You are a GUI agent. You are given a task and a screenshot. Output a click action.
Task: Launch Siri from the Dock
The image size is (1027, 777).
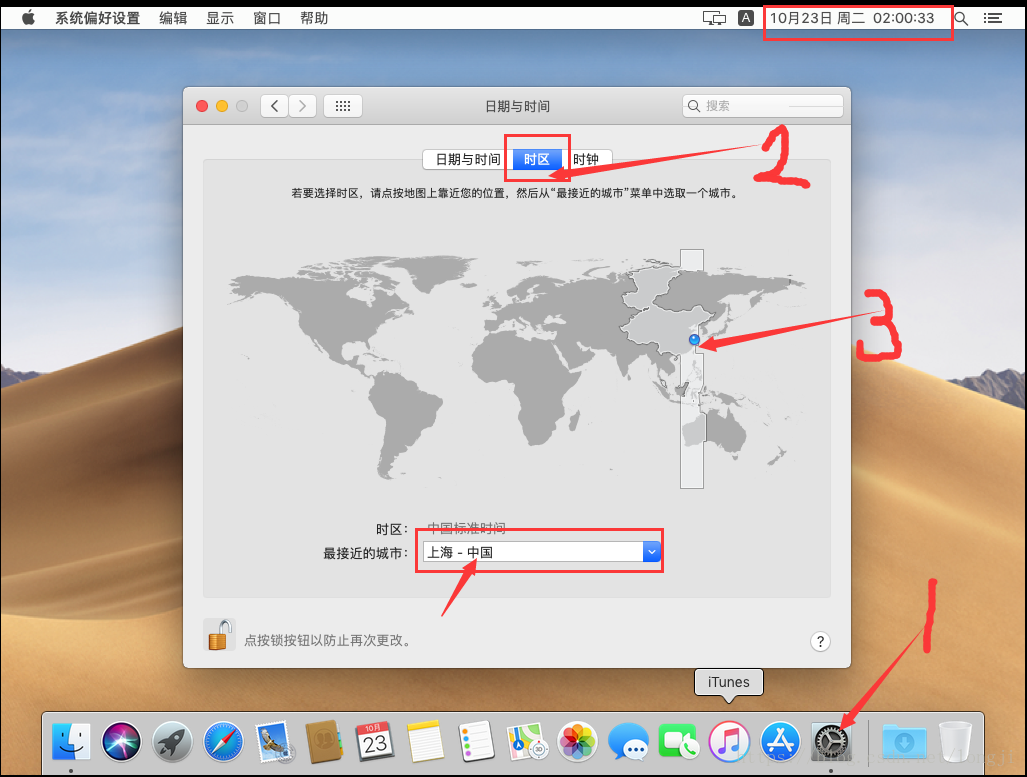click(121, 742)
